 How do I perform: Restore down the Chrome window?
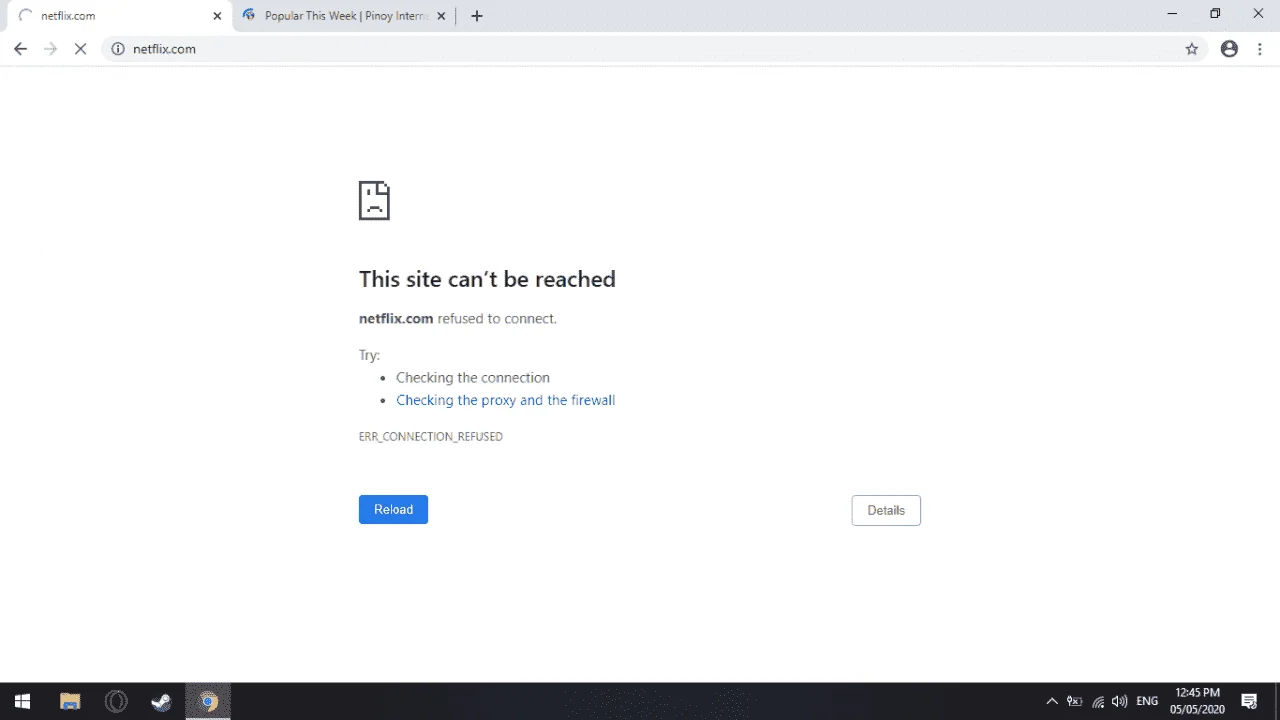pos(1215,14)
